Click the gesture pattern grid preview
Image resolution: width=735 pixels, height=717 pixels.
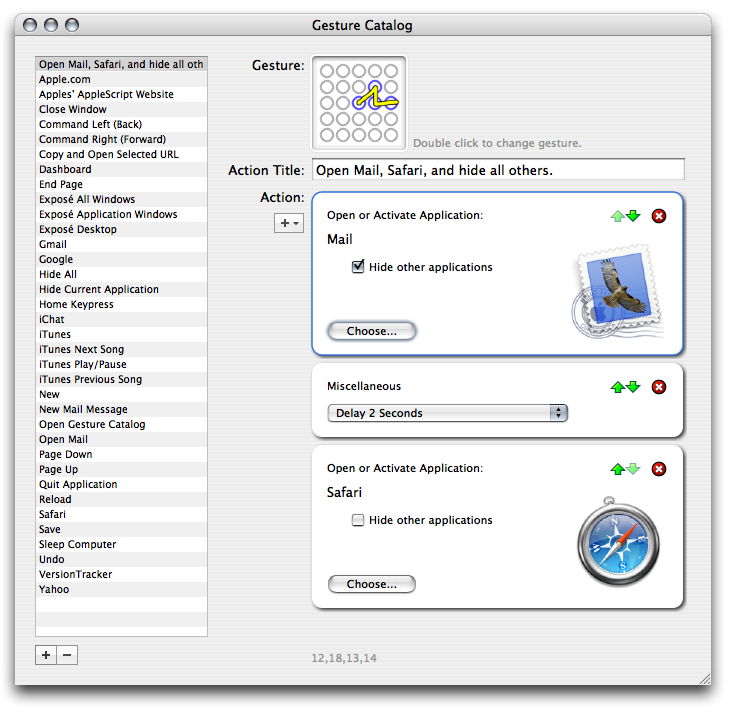tap(359, 102)
